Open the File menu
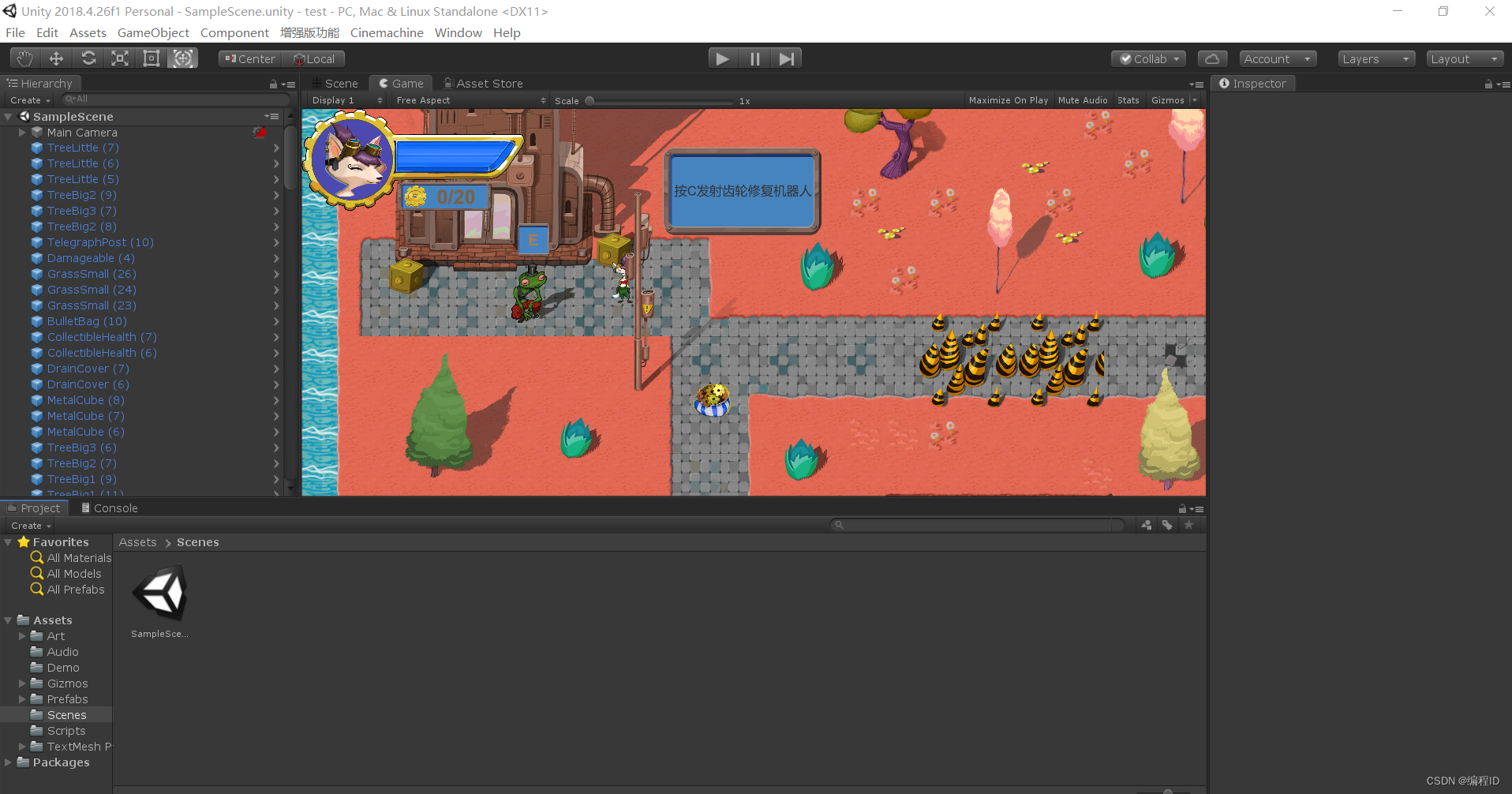The width and height of the screenshot is (1512, 794). click(x=15, y=32)
